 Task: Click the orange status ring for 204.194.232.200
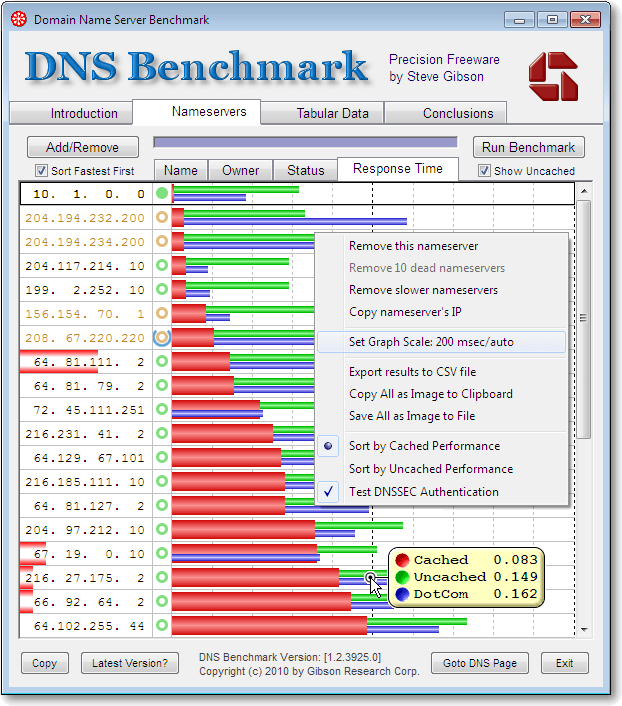(x=162, y=218)
